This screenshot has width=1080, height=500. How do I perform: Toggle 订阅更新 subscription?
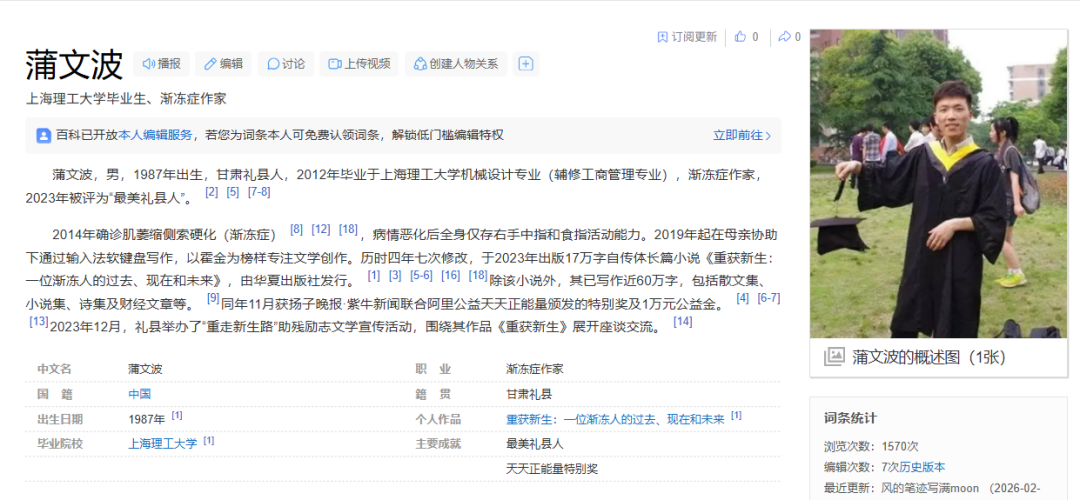tap(687, 37)
